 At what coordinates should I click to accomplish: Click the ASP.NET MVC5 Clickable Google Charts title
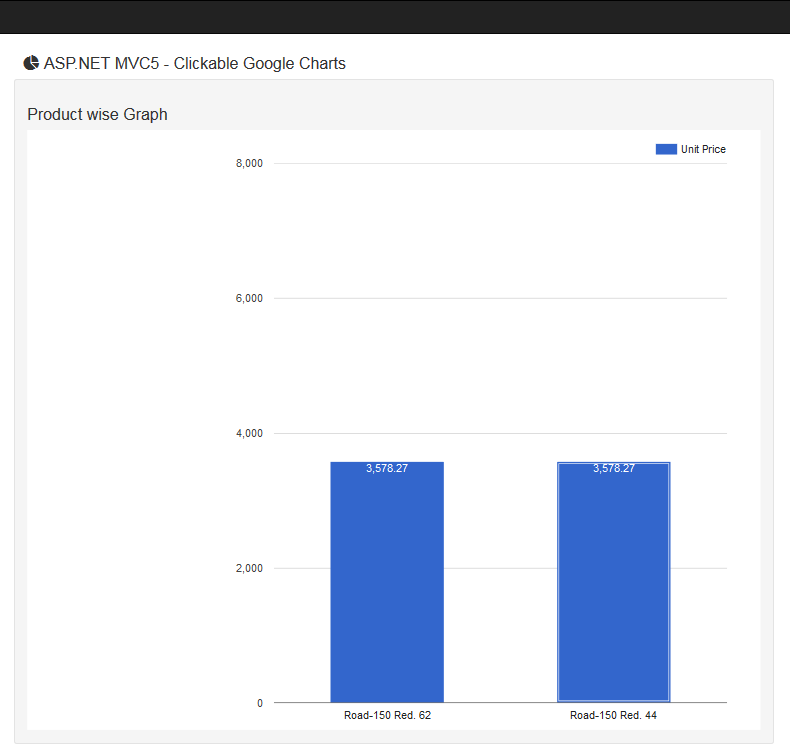click(194, 64)
